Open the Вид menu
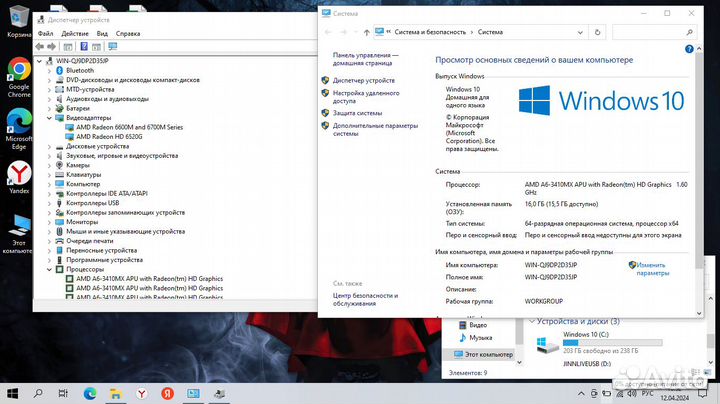This screenshot has height=404, width=720. (x=102, y=34)
